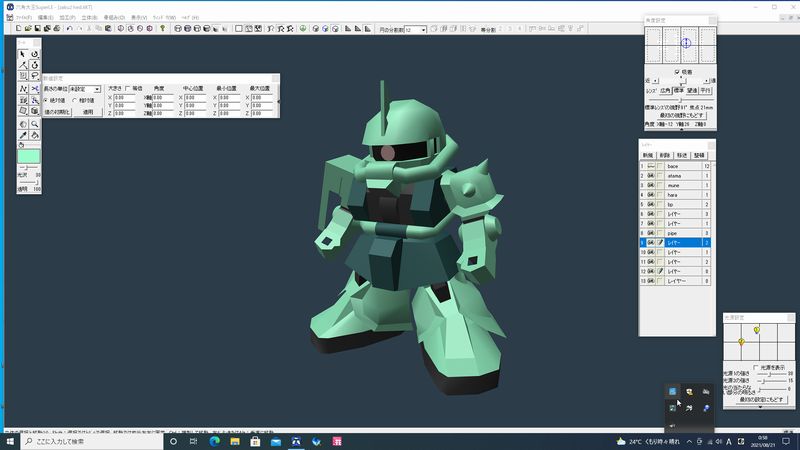
Task: Click the 新規 new layer button
Action: tap(648, 155)
